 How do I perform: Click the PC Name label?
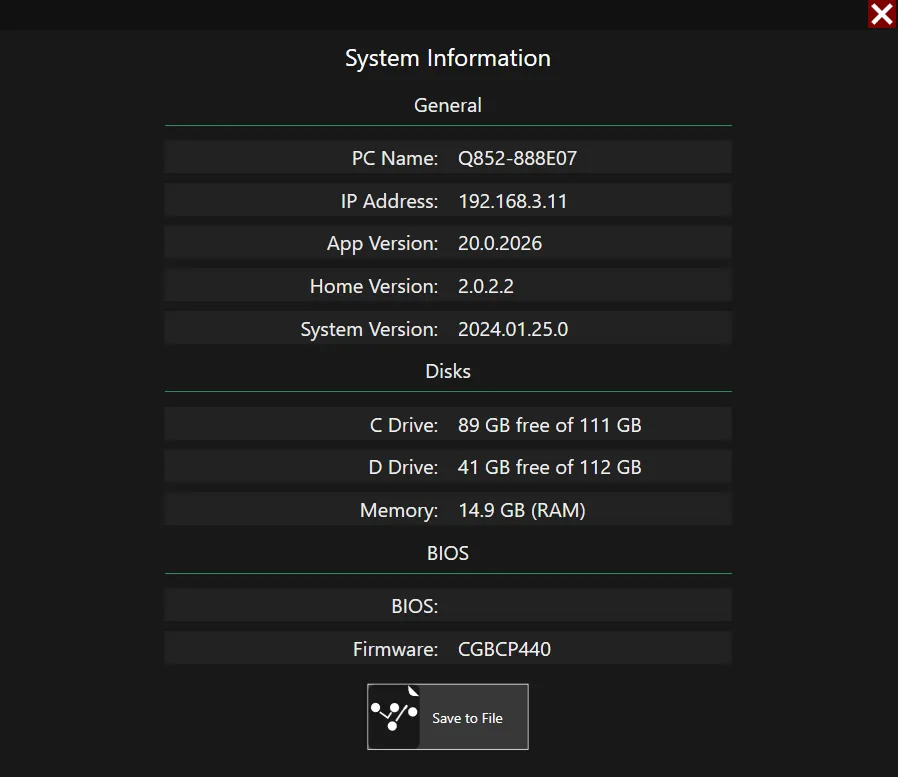[x=395, y=158]
